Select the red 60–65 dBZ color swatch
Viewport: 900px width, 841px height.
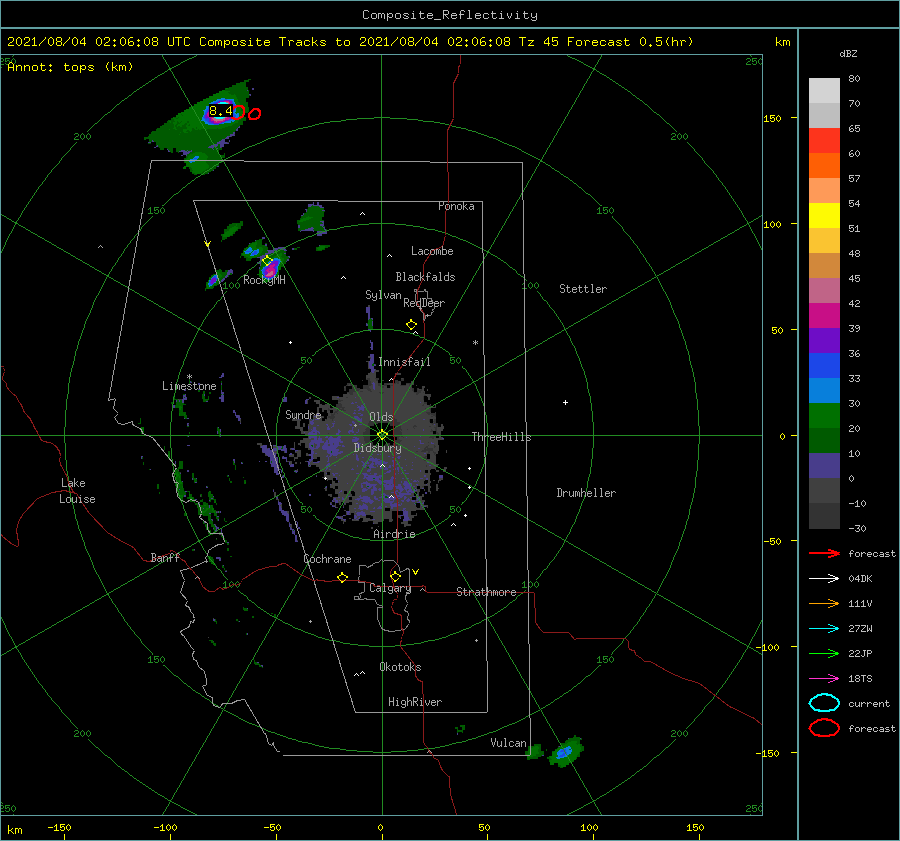[824, 141]
